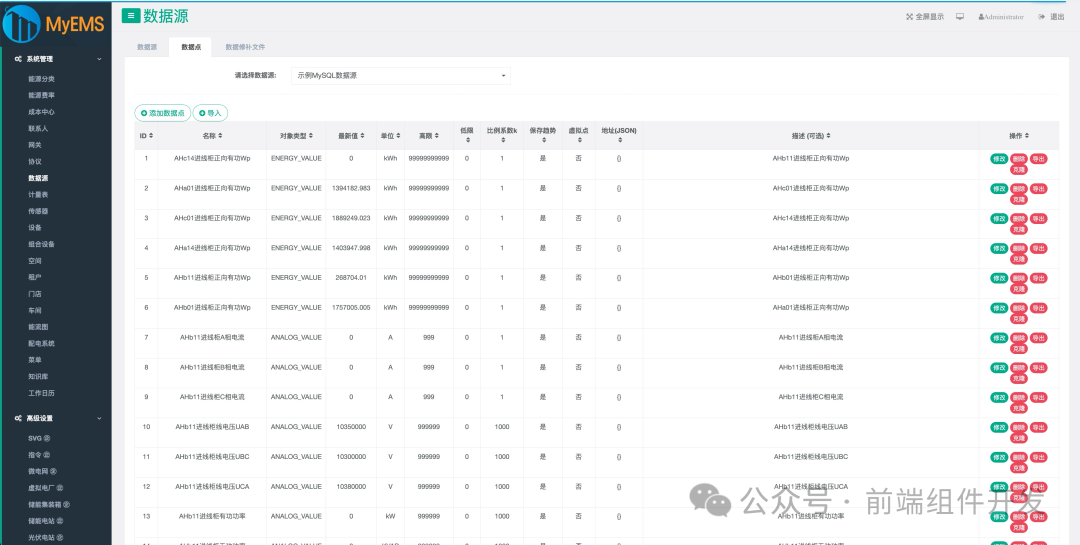Sort by the 操作 column
This screenshot has width=1080, height=545.
pos(1019,136)
